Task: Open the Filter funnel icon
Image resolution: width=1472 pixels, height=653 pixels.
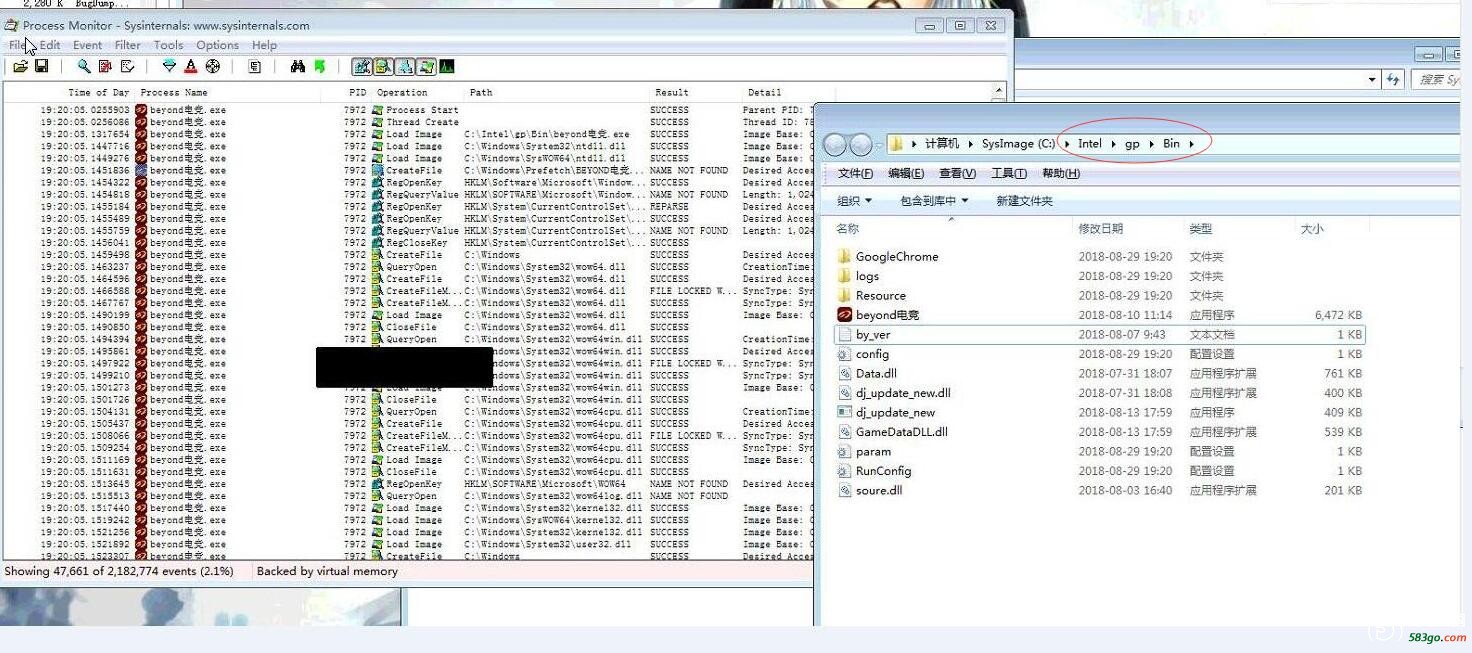Action: [x=169, y=67]
